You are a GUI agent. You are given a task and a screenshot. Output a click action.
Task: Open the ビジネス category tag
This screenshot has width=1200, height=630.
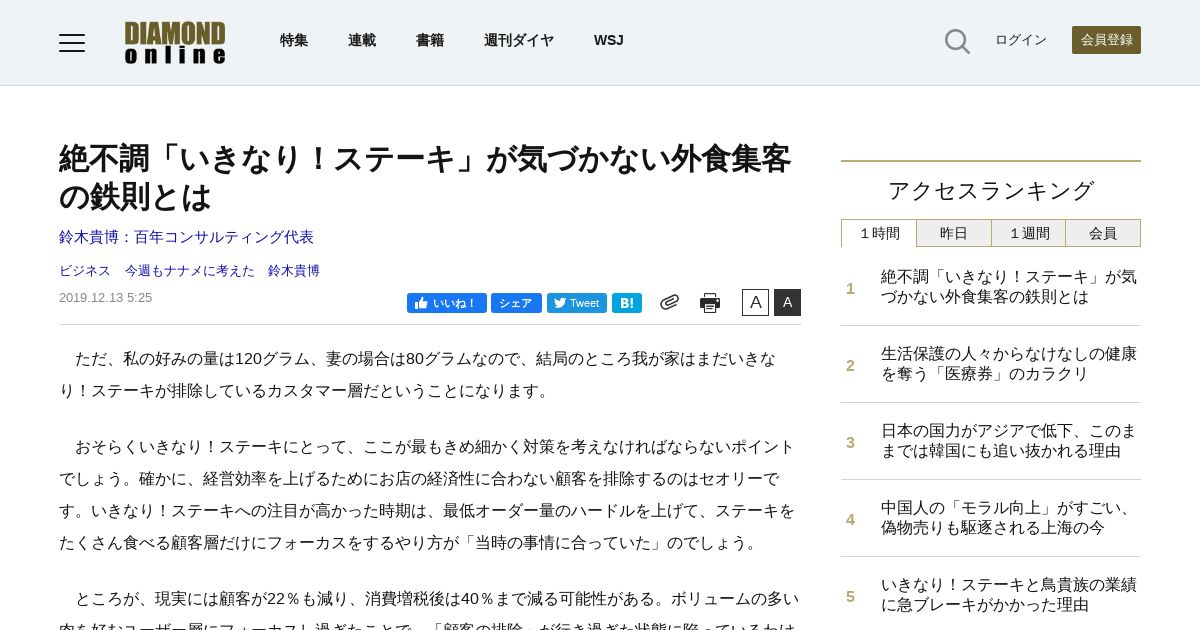(x=85, y=271)
